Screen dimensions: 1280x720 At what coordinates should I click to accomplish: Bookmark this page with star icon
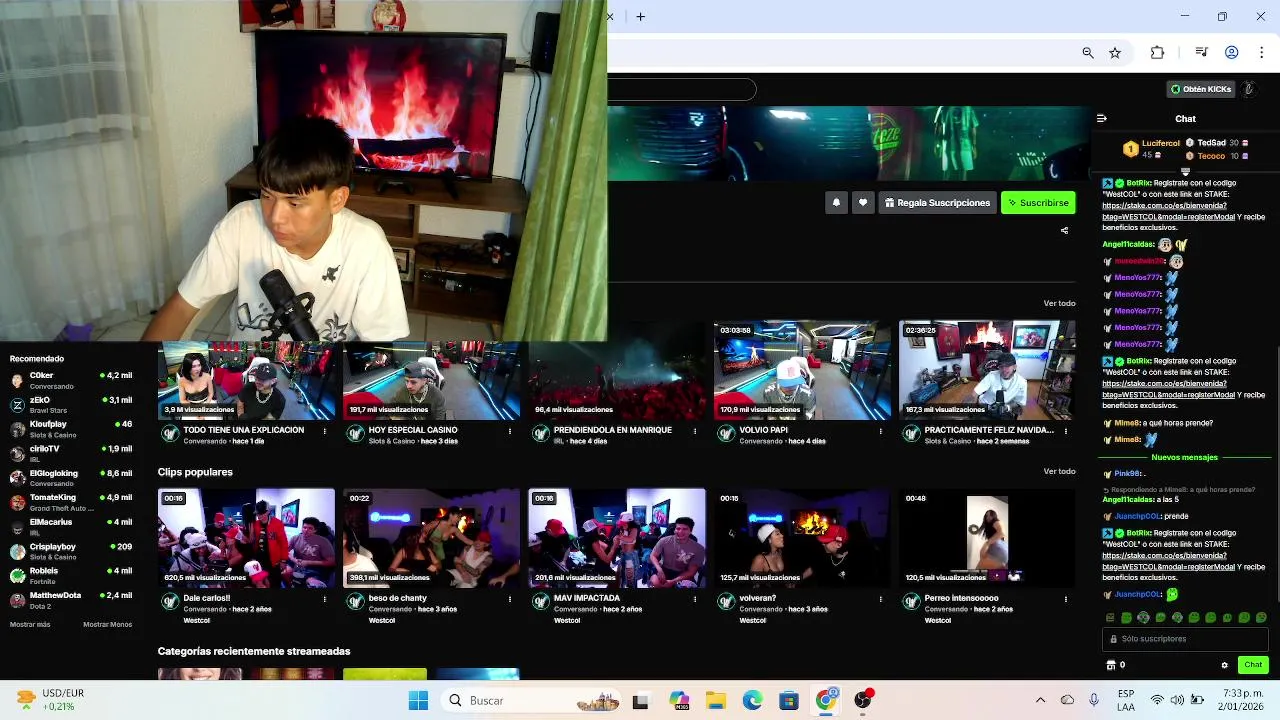pos(1115,53)
